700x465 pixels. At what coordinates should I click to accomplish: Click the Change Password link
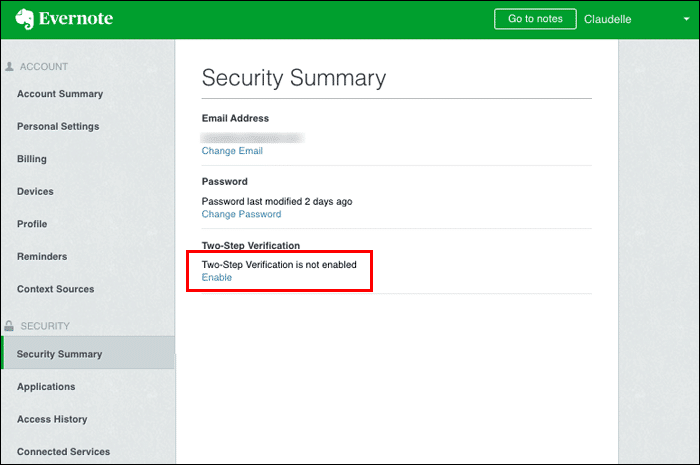(242, 214)
